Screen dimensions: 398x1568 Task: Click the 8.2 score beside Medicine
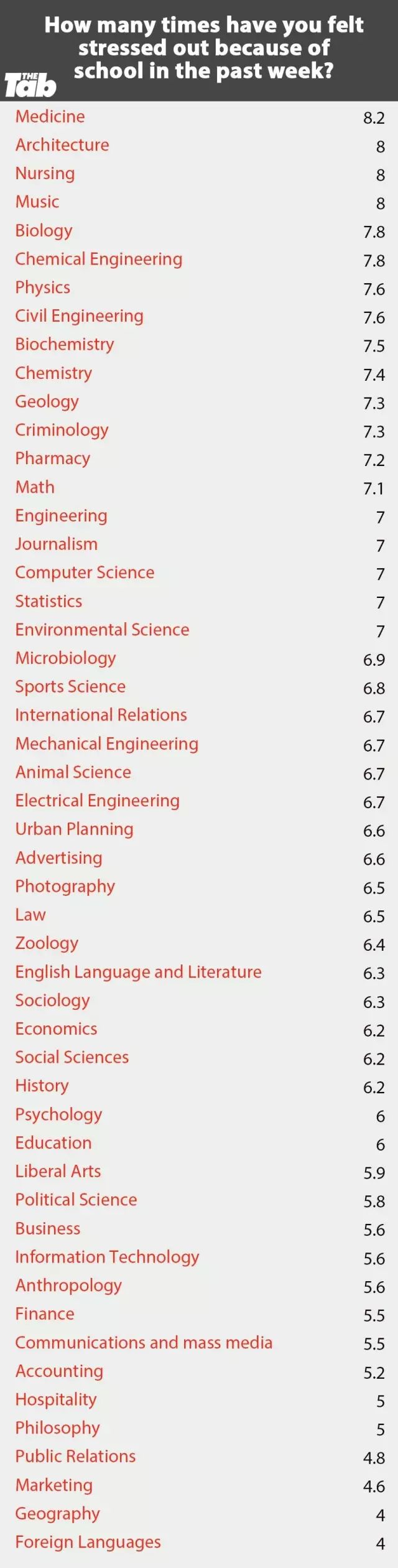374,118
